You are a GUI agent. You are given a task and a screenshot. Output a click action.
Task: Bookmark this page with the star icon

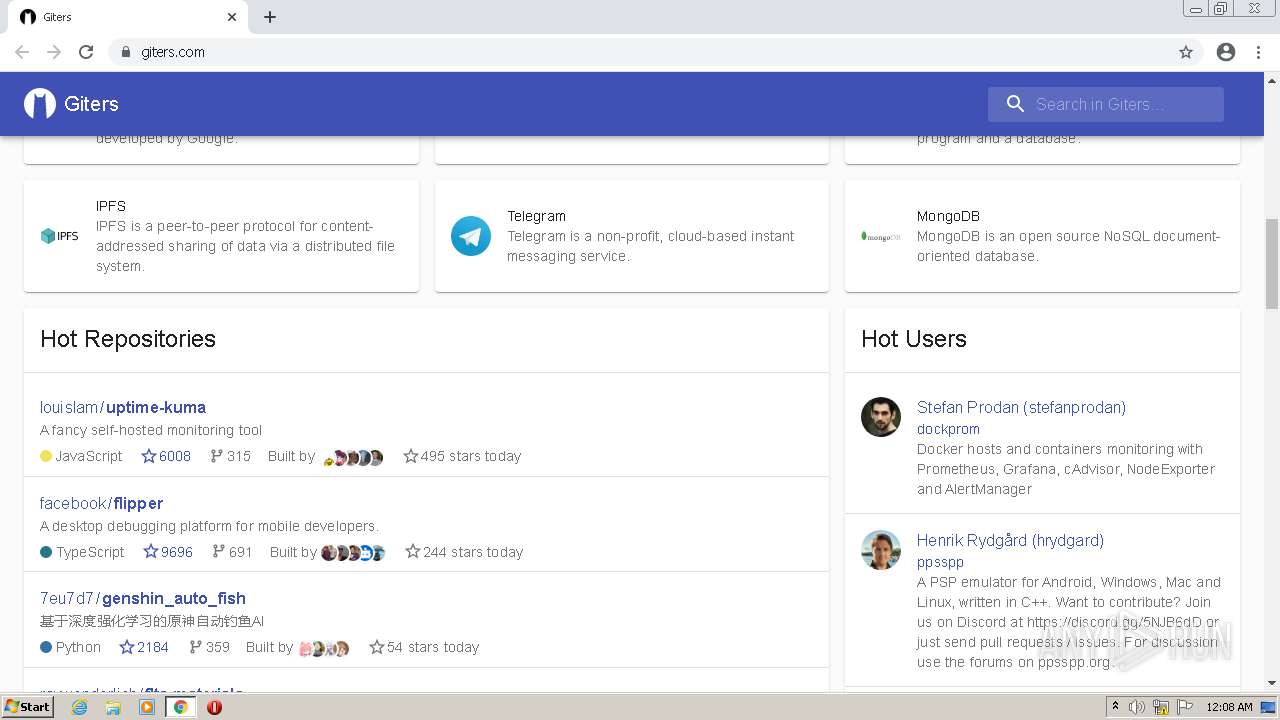tap(1186, 52)
